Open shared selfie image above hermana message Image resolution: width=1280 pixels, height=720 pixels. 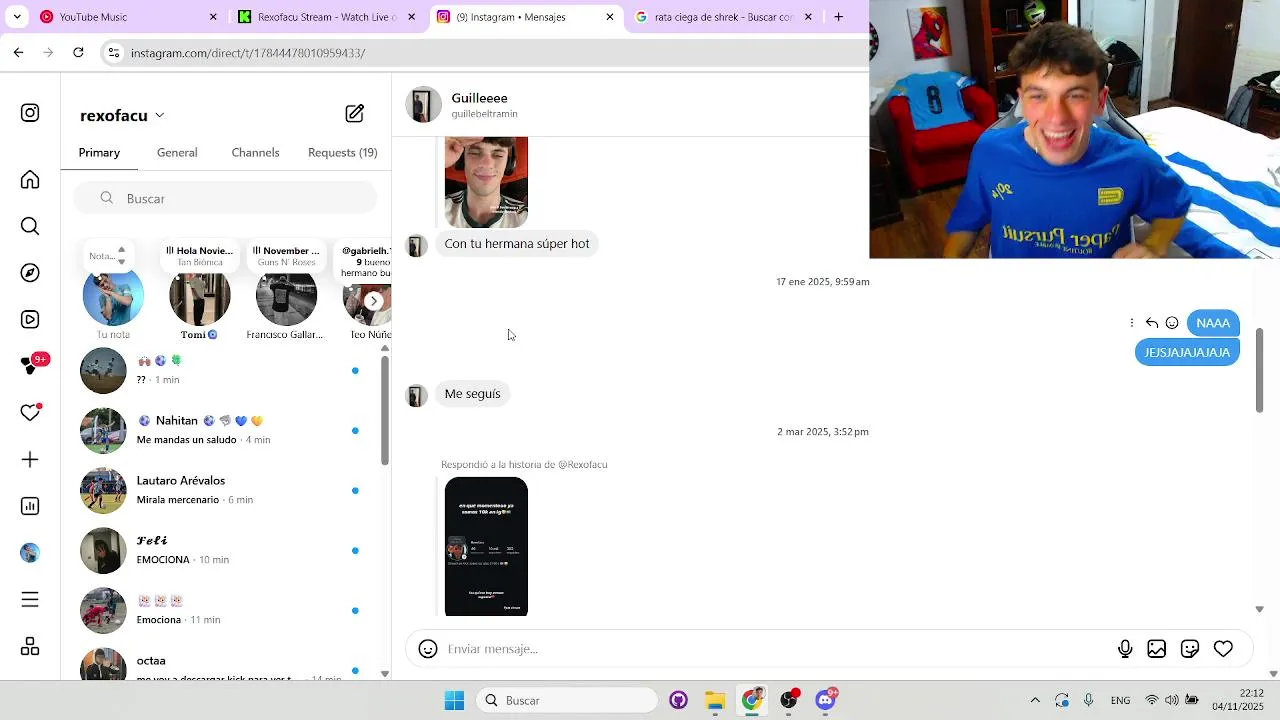pyautogui.click(x=486, y=182)
